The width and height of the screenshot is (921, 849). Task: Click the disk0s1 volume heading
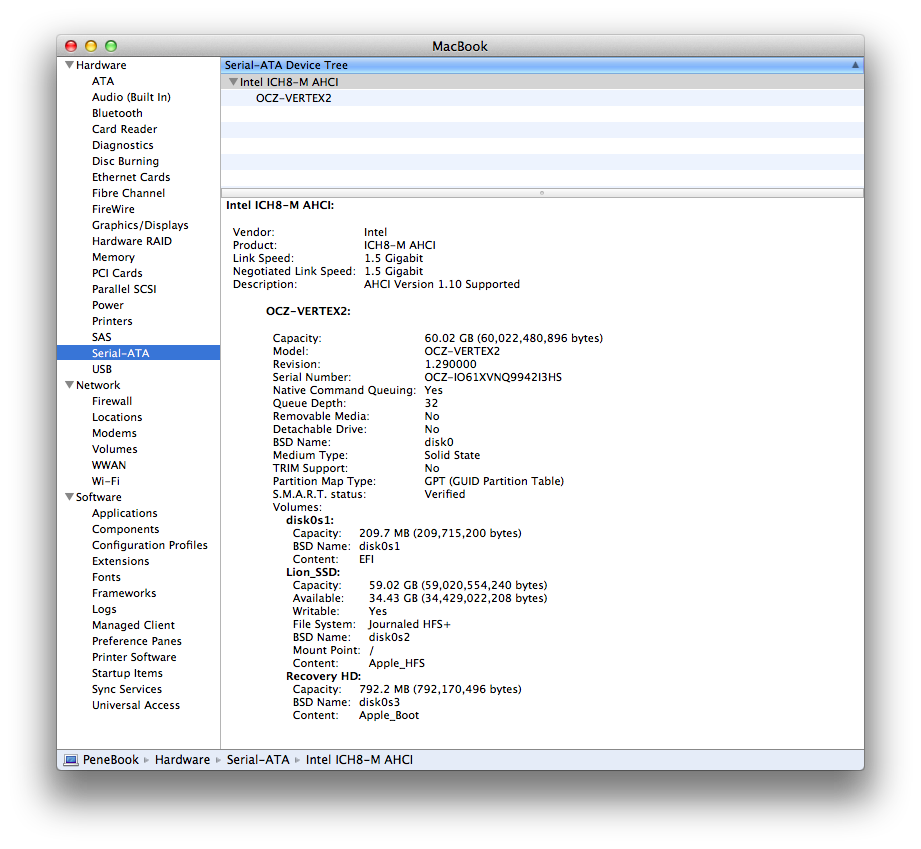pyautogui.click(x=310, y=521)
